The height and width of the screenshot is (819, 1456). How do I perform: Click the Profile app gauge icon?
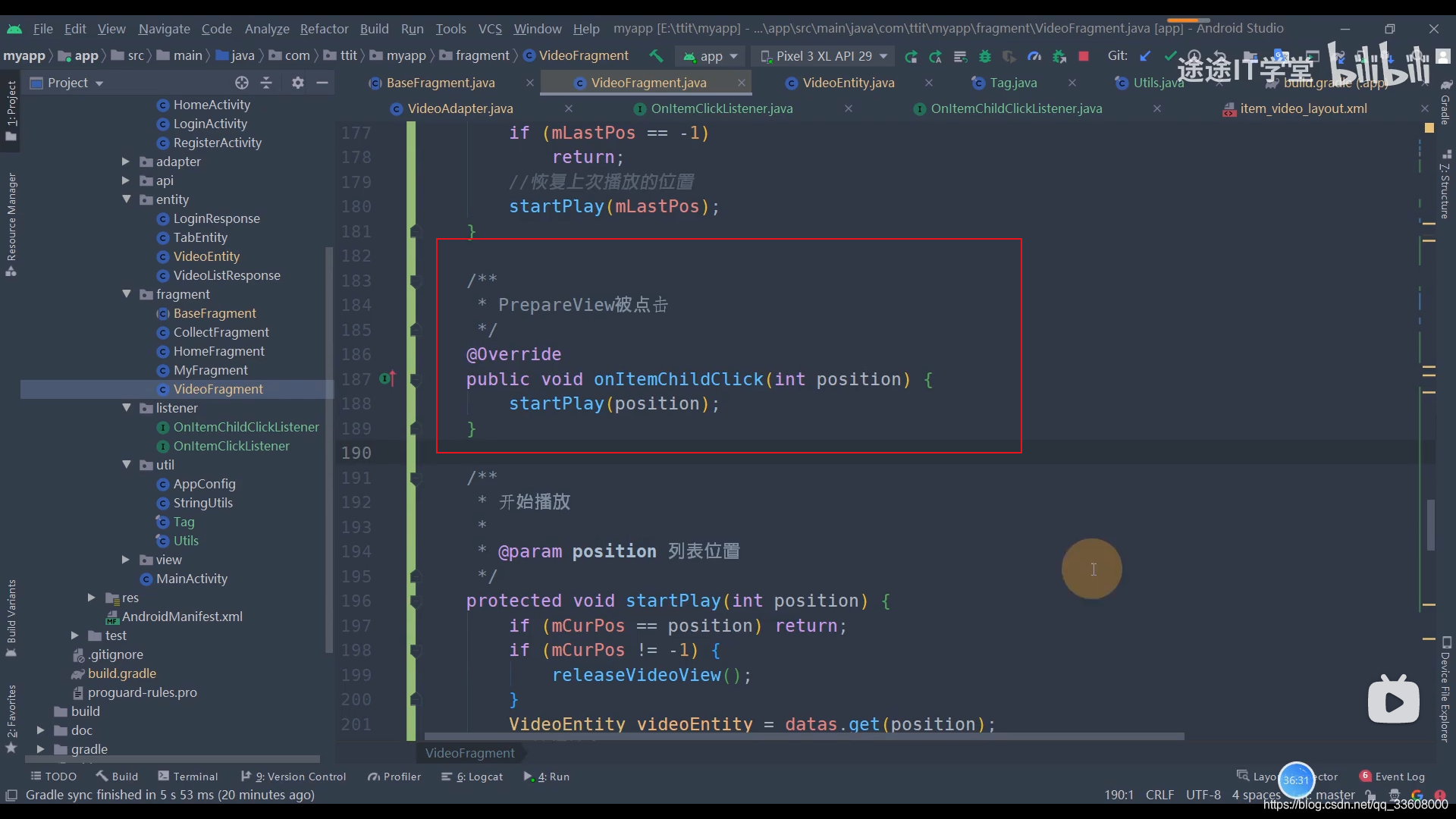[x=1034, y=56]
